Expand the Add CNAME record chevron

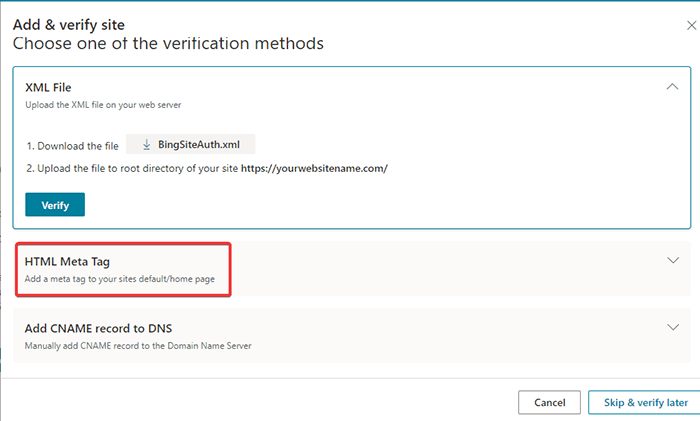(x=672, y=327)
